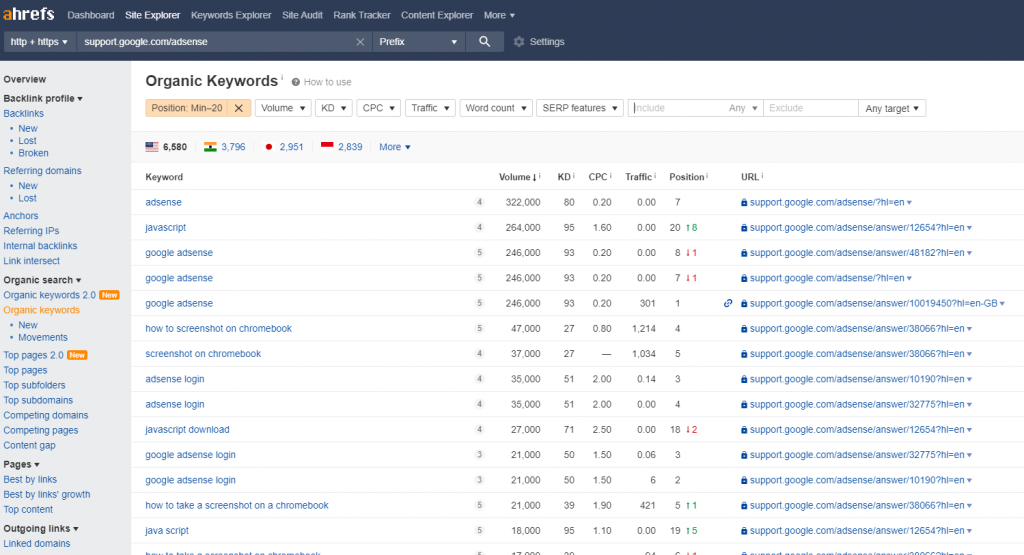Open the SERP features filter dropdown
This screenshot has width=1024, height=555.
click(x=579, y=108)
